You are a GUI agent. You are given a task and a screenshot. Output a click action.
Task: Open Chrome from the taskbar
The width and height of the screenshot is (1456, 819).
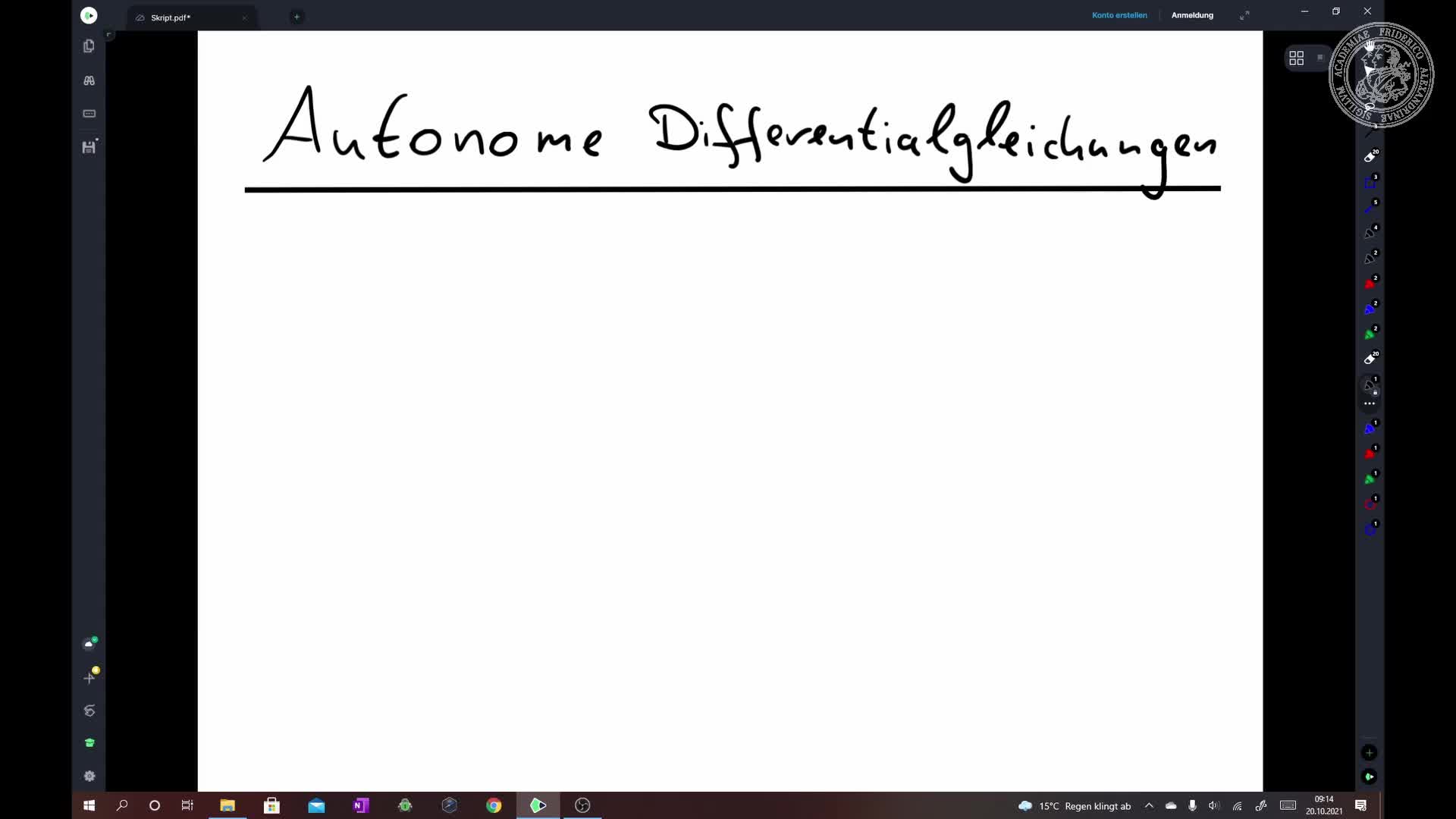click(494, 805)
